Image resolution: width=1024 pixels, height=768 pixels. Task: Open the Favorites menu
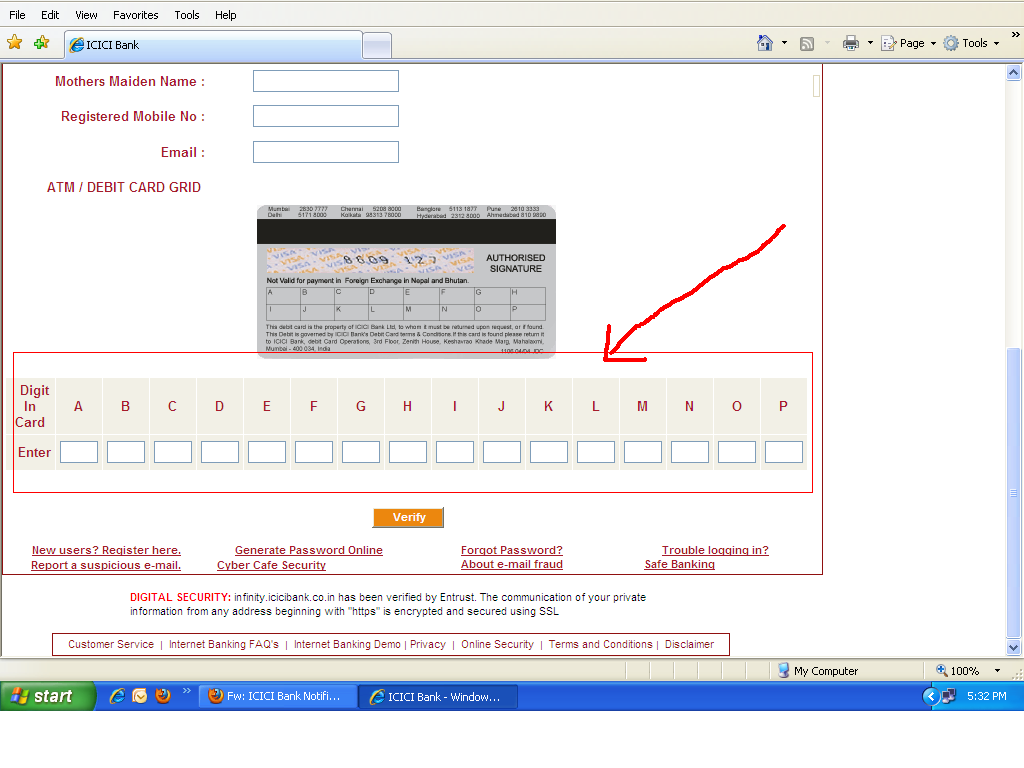(136, 15)
